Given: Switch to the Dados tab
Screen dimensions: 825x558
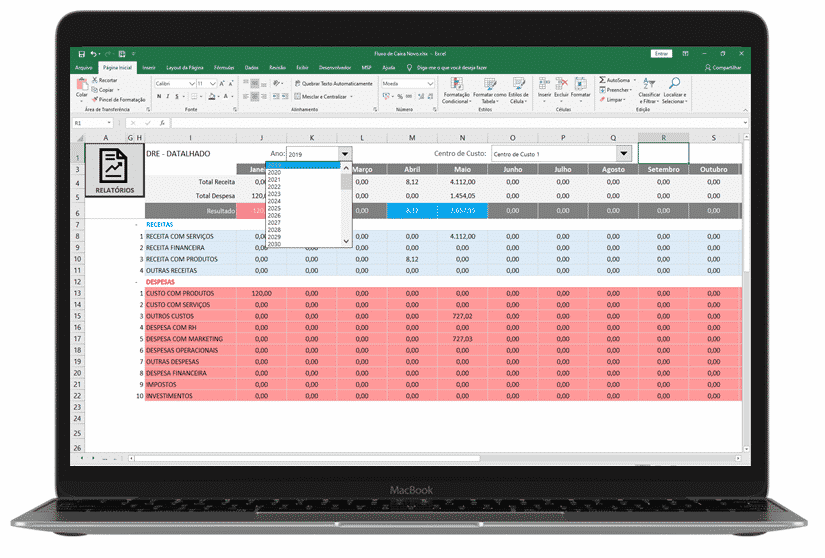Looking at the screenshot, I should tap(251, 67).
